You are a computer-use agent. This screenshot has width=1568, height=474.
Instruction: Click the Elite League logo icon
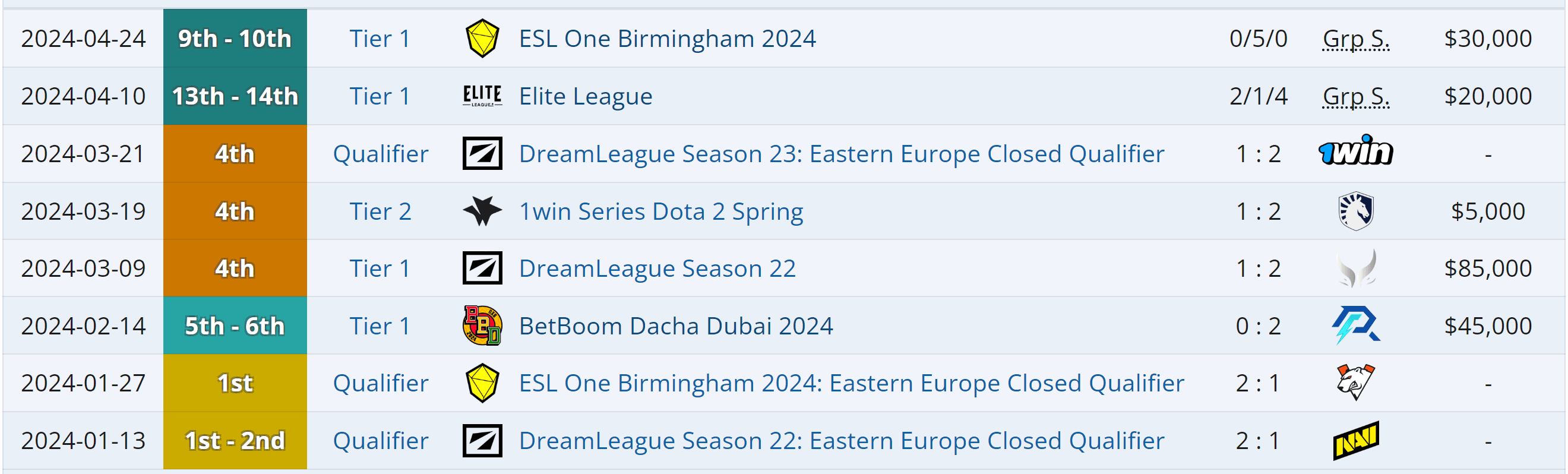pos(482,96)
